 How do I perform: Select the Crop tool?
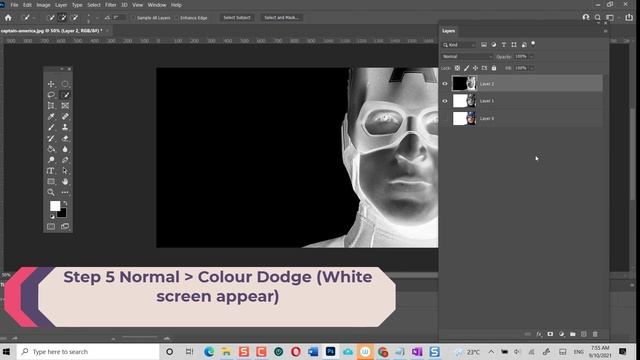coord(51,106)
